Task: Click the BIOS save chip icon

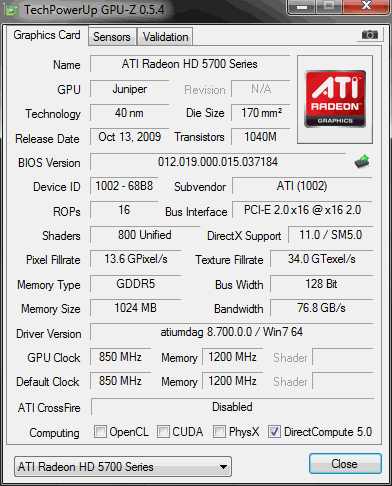Action: pyautogui.click(x=362, y=162)
